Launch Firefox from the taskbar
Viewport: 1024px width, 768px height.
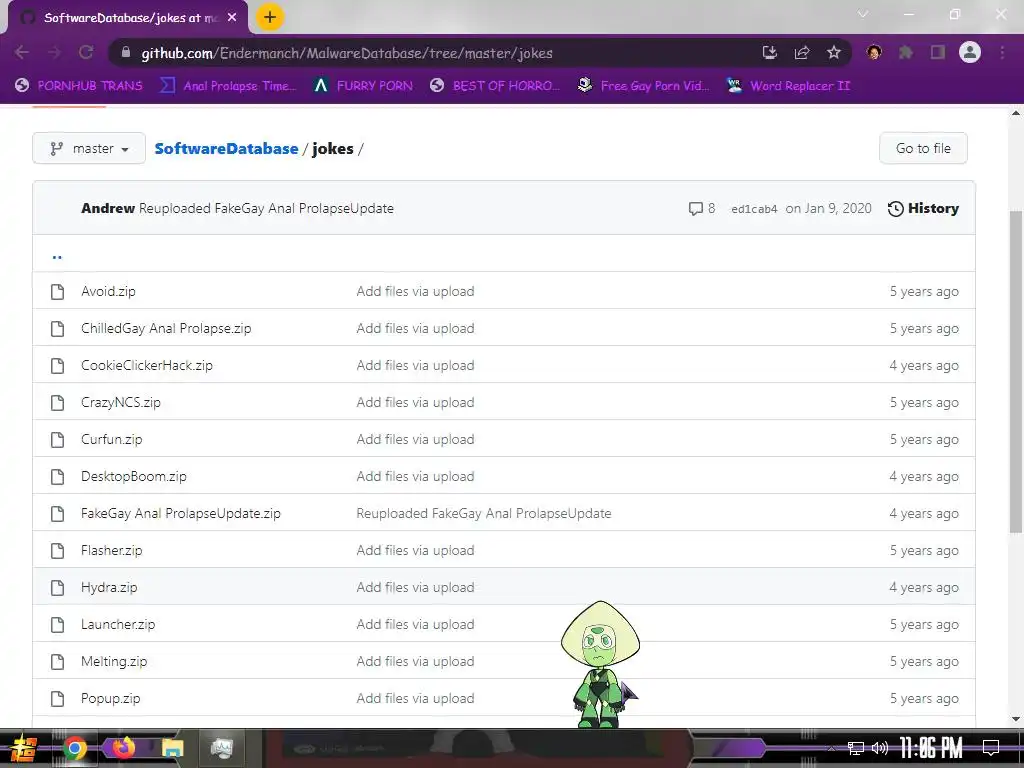(123, 747)
